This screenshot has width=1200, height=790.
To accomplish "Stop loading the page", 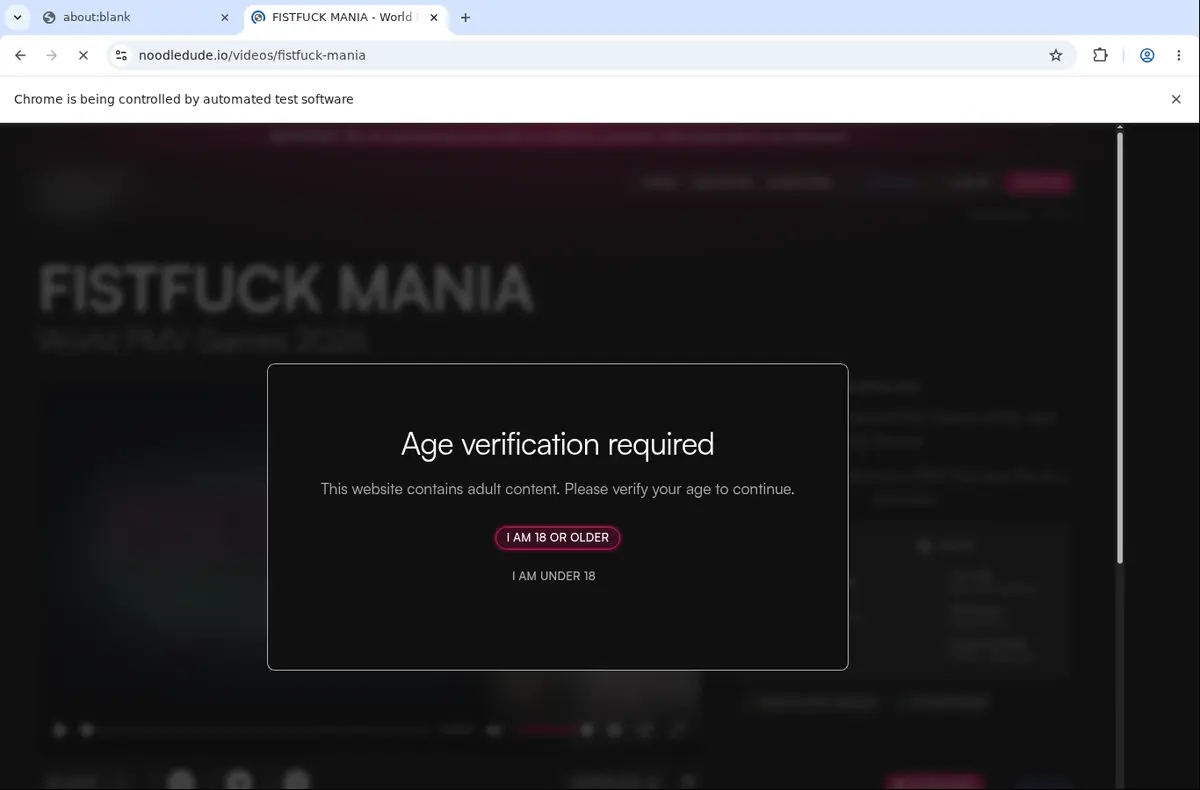I will click(x=84, y=55).
